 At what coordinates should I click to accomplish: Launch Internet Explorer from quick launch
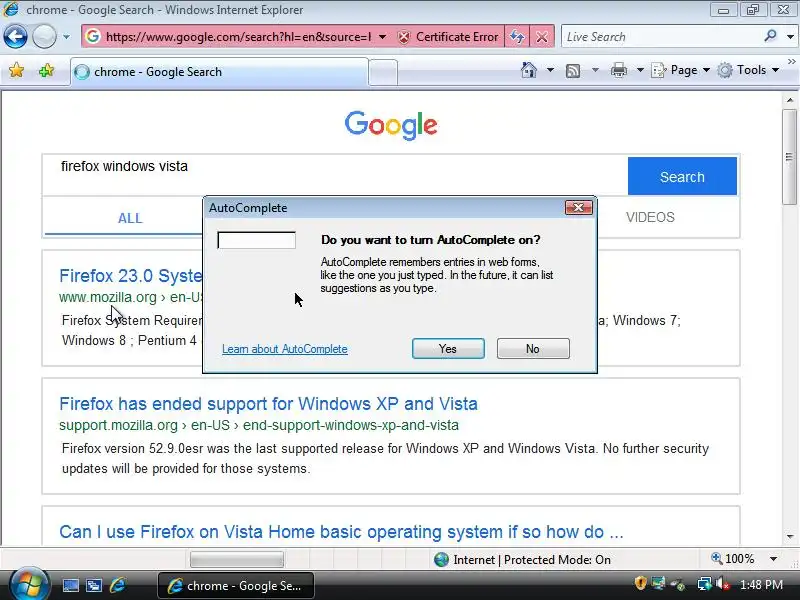pos(117,585)
